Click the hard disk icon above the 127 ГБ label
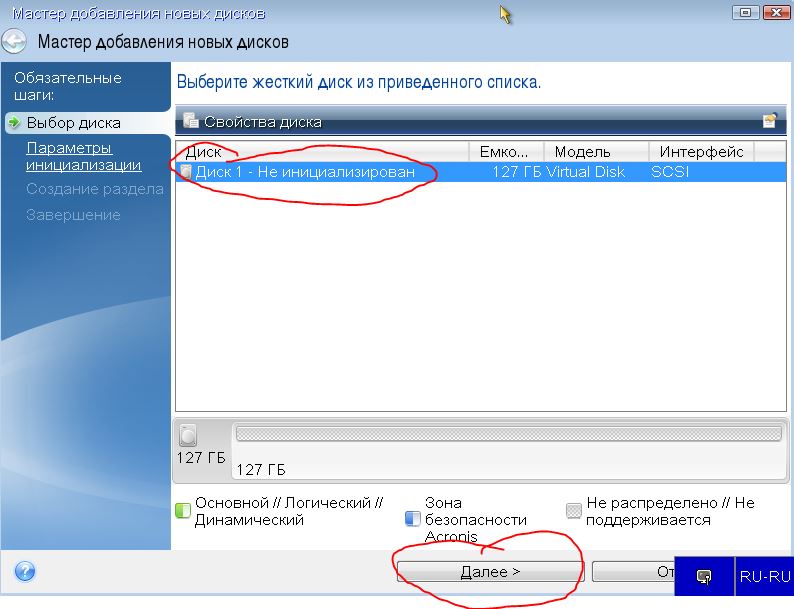This screenshot has width=794, height=609. [189, 435]
